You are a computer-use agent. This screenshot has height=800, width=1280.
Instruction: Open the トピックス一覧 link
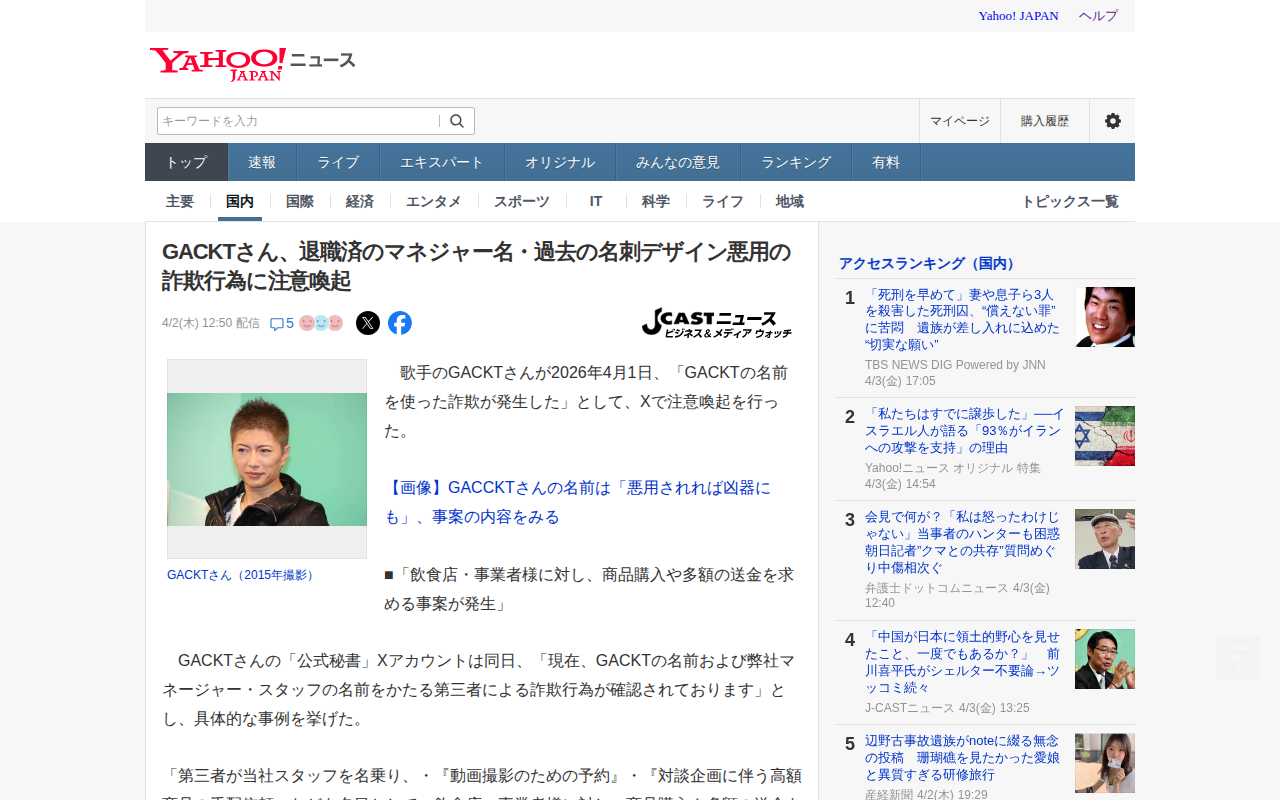[x=1069, y=201]
